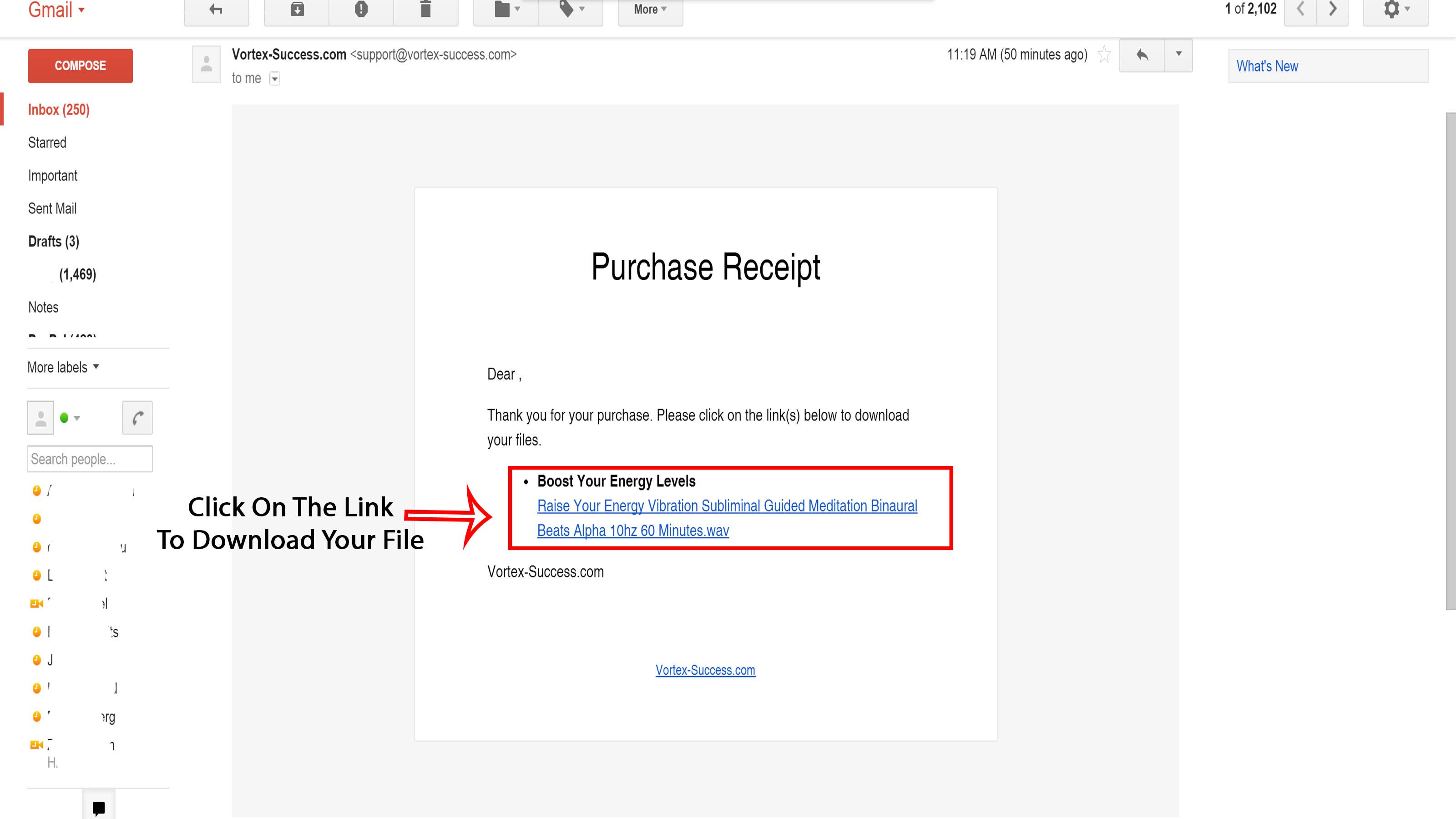Click the COMPOSE button
This screenshot has height=819, width=1456.
tap(80, 66)
